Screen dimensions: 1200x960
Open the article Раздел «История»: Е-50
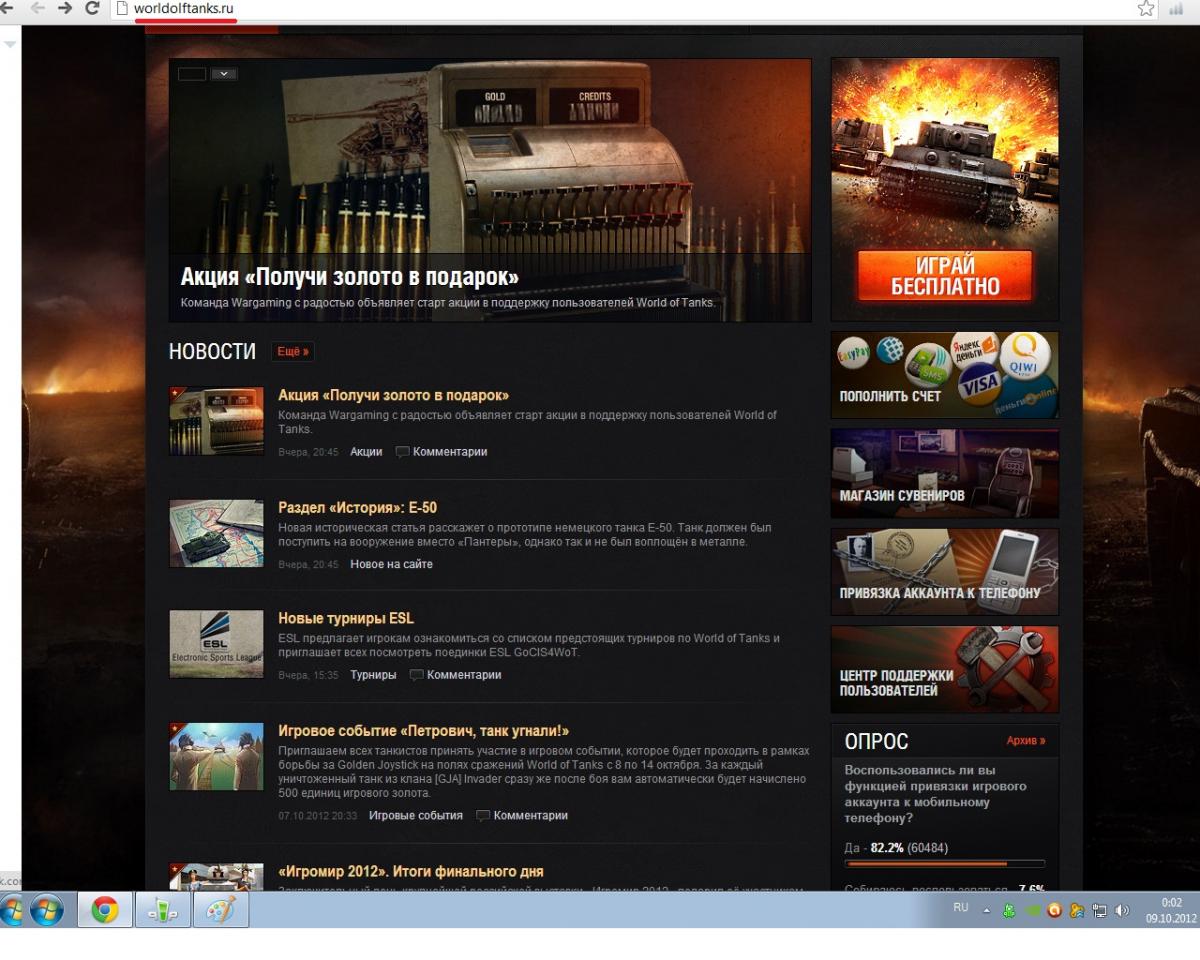coord(358,508)
